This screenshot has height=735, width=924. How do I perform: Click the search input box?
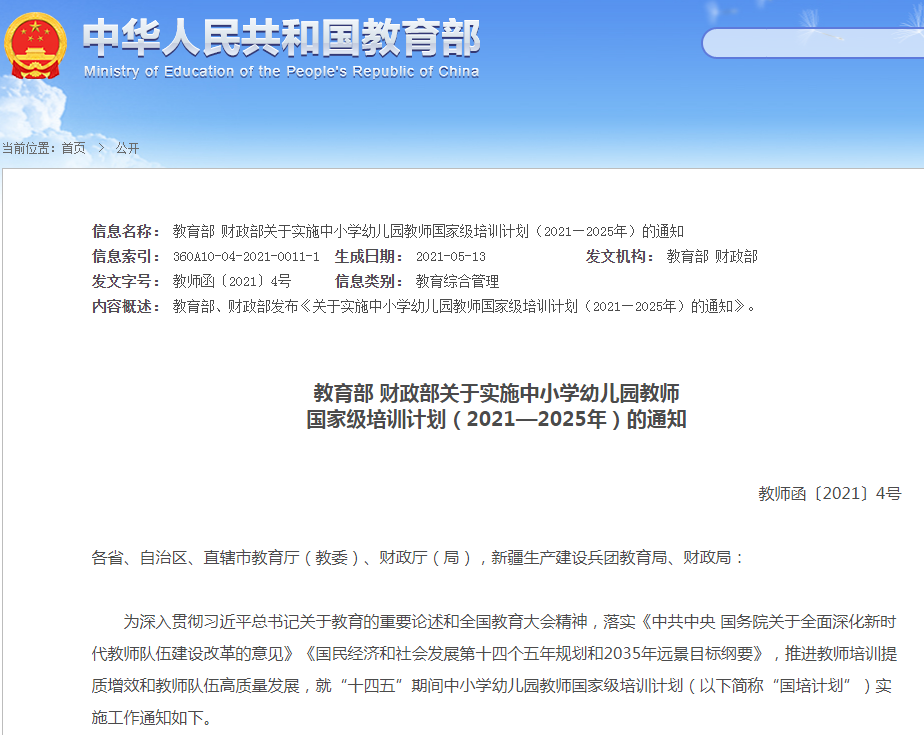click(813, 43)
